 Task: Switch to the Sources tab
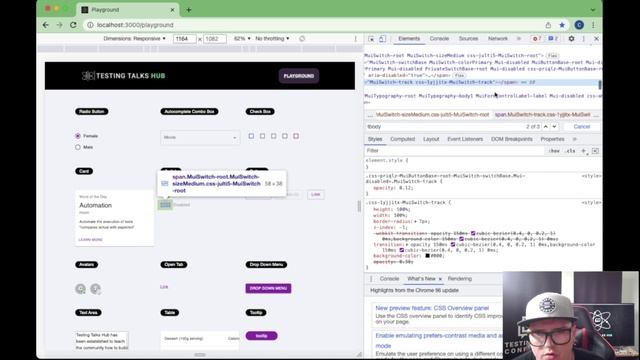[x=468, y=39]
